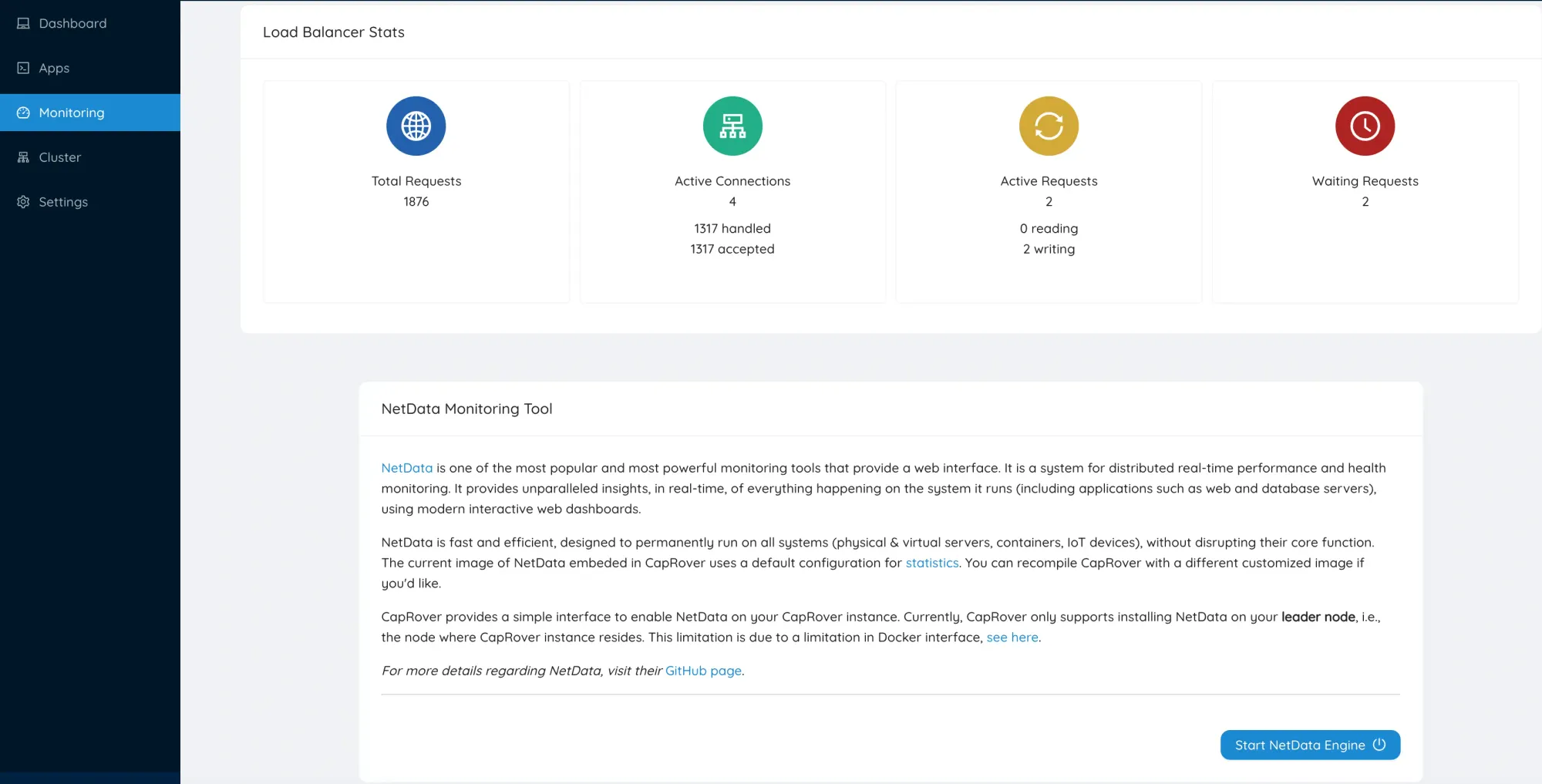The width and height of the screenshot is (1542, 784).
Task: Click the power icon on Start NetData button
Action: [1379, 745]
